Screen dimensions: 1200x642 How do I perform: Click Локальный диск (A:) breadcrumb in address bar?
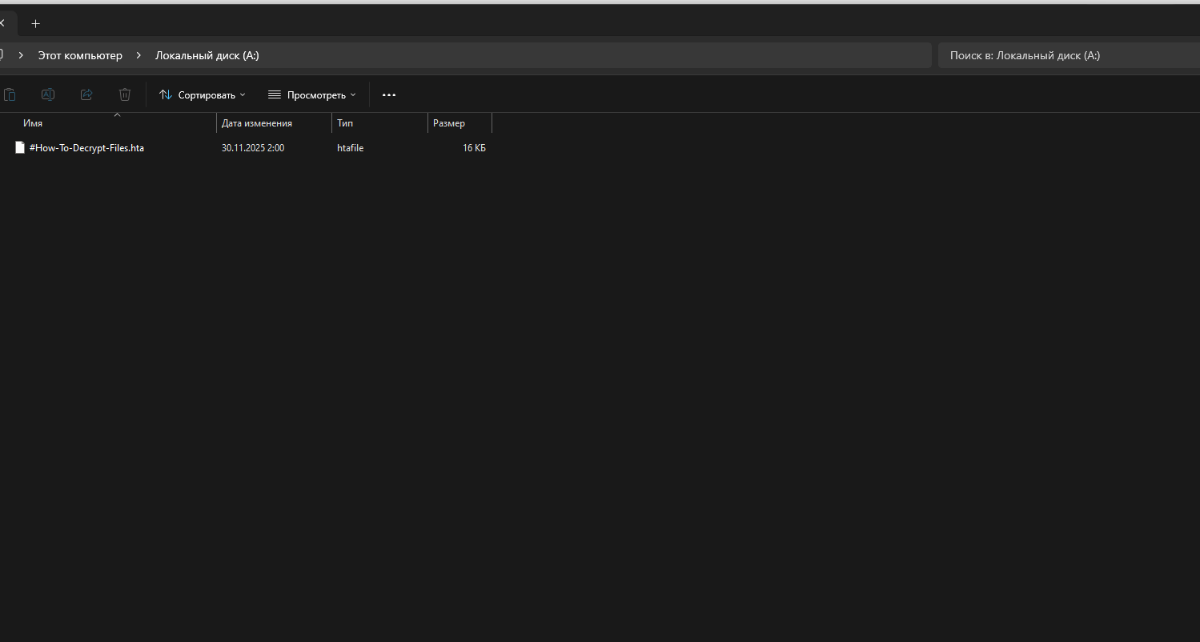pos(207,56)
